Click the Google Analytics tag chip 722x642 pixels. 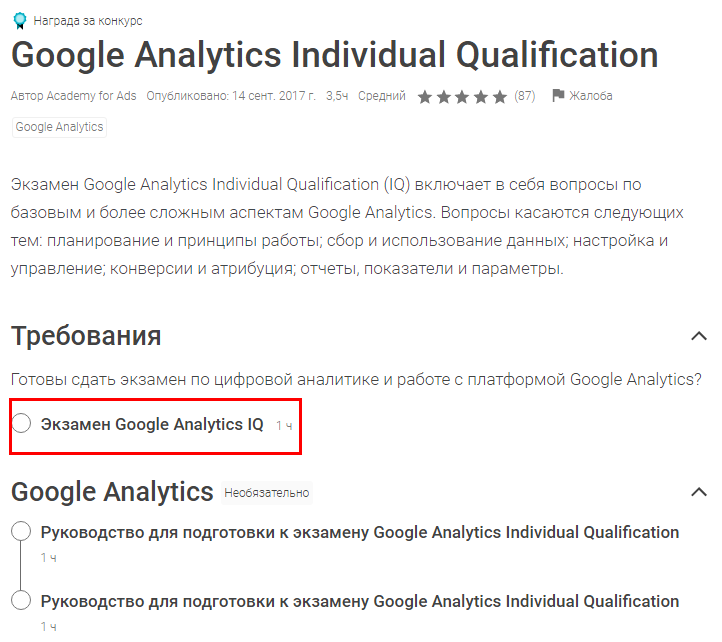(x=59, y=127)
